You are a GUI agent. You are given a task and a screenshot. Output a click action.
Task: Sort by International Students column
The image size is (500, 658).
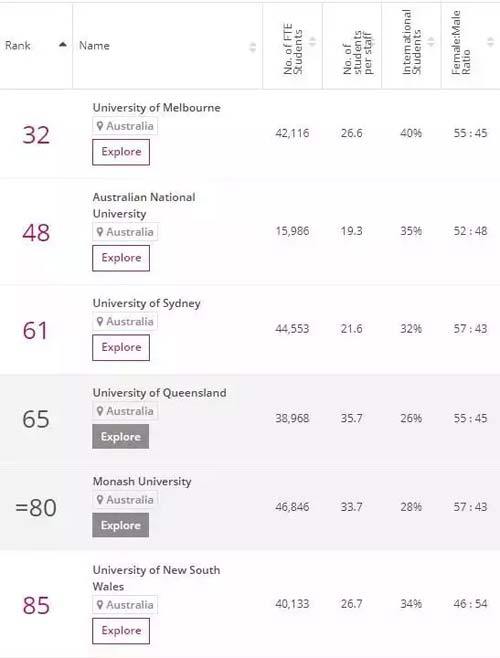tap(431, 42)
